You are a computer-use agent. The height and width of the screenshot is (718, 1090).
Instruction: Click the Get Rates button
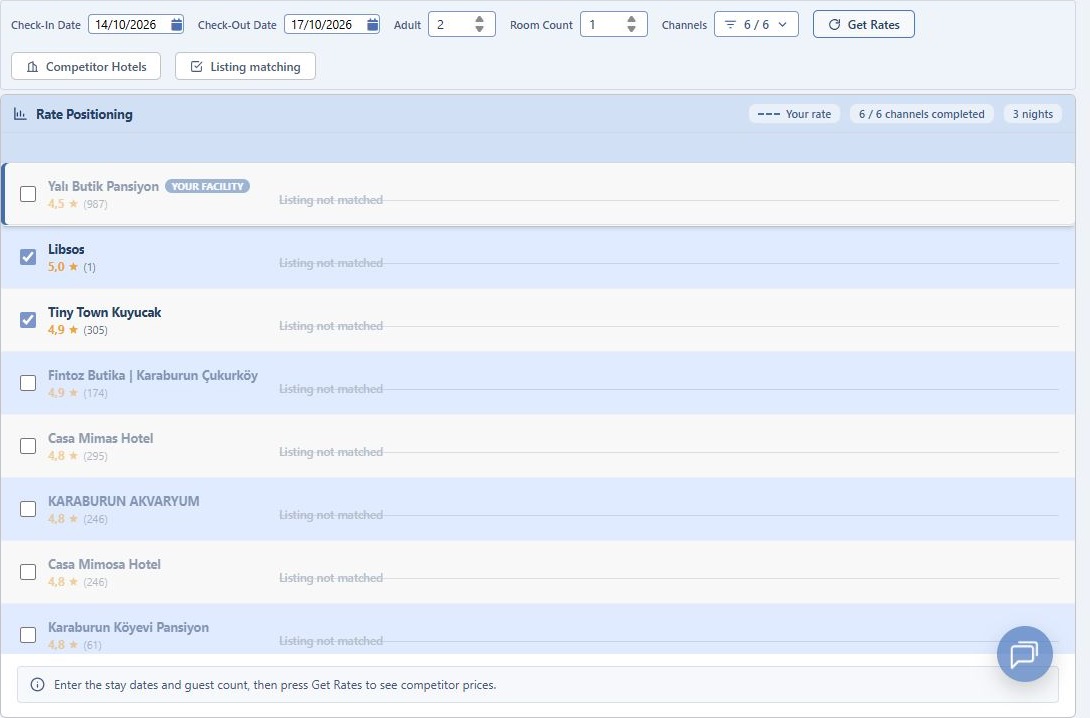[863, 24]
